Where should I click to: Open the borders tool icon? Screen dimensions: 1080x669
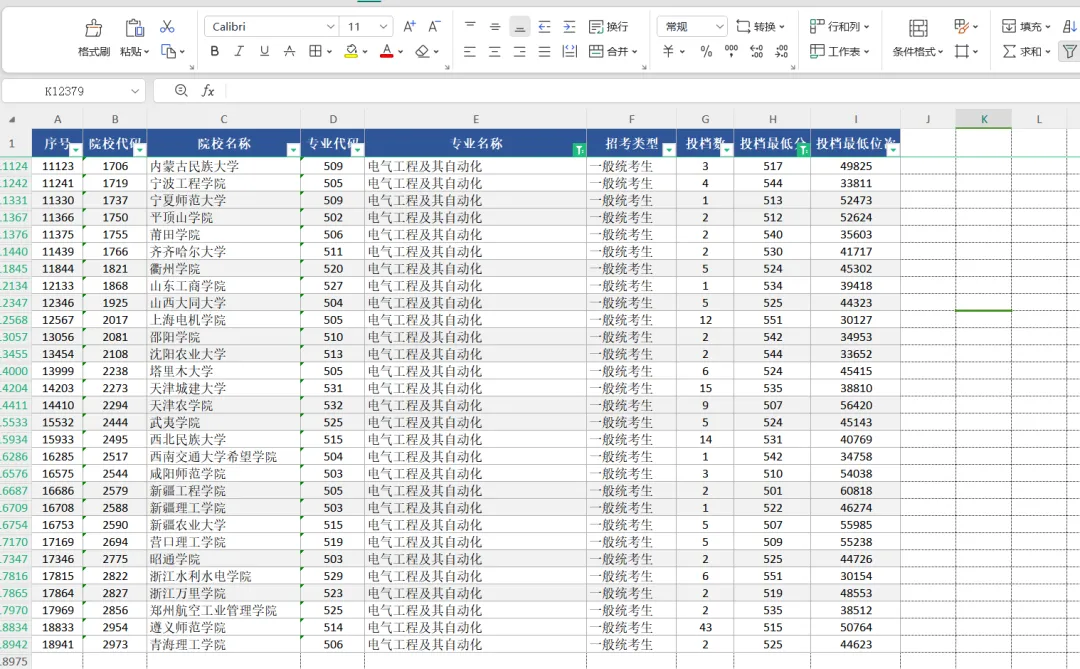[x=315, y=51]
